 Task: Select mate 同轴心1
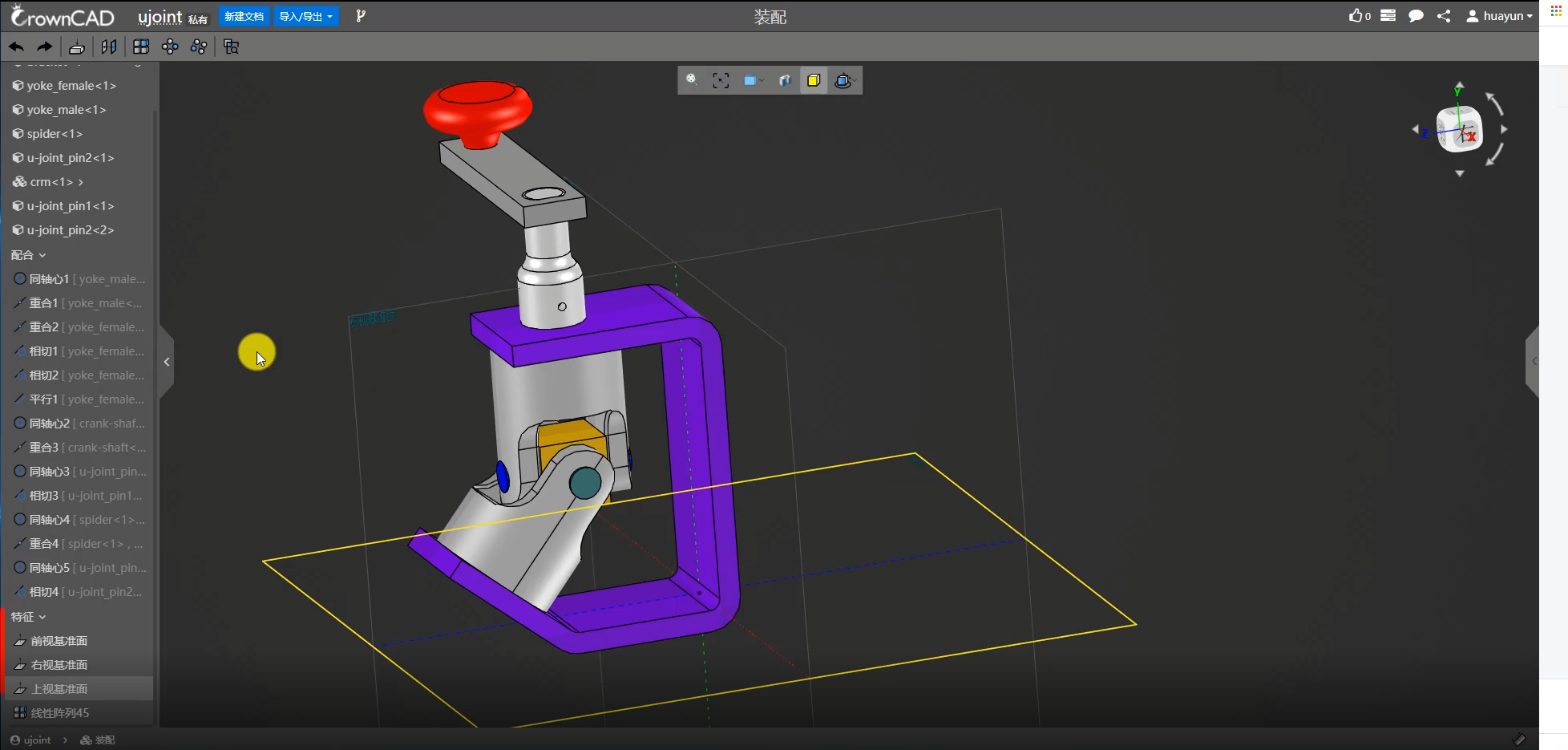pyautogui.click(x=79, y=279)
